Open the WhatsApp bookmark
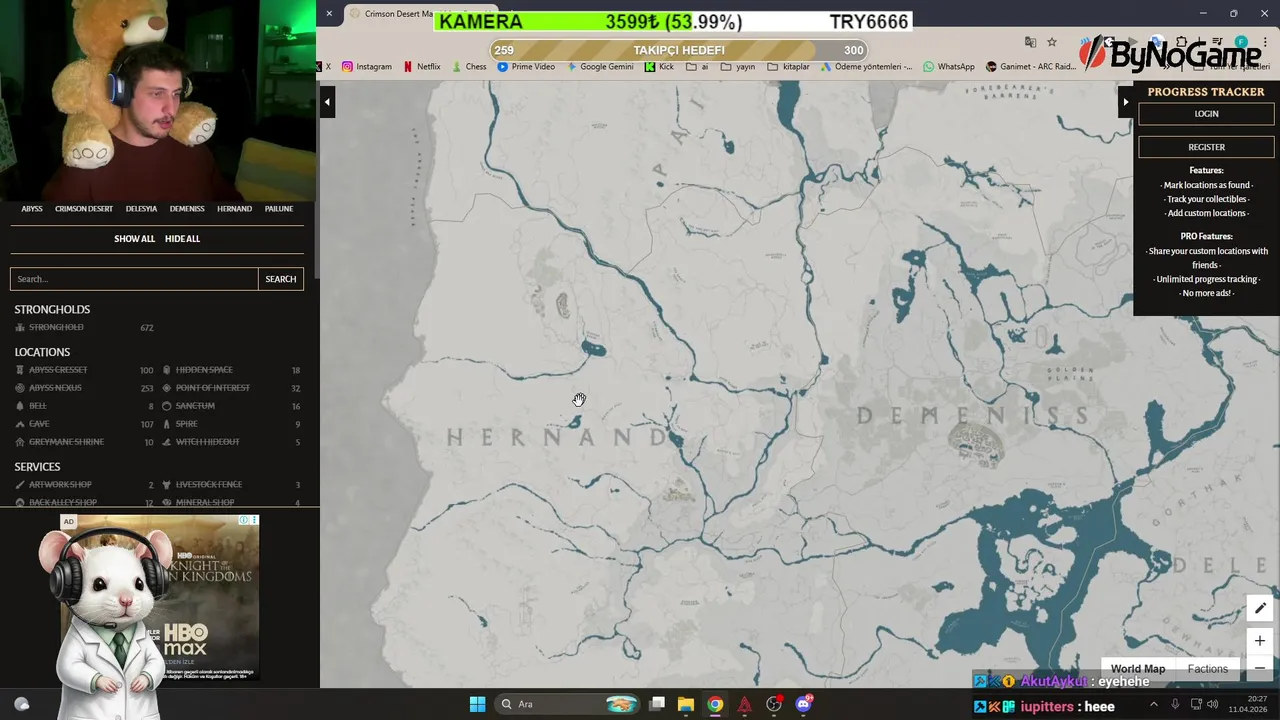The width and height of the screenshot is (1280, 720). 948,67
